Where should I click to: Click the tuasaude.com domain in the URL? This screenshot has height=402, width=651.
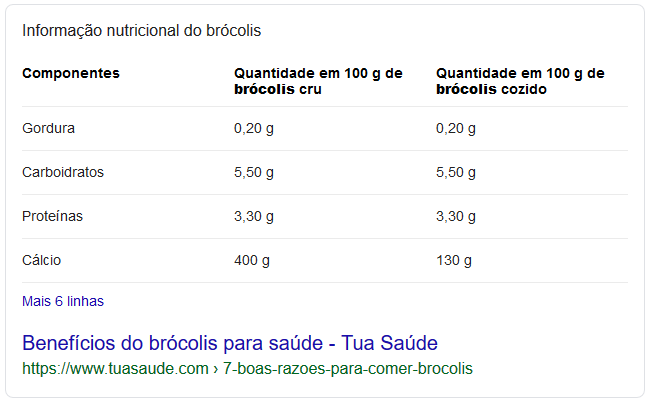point(116,368)
